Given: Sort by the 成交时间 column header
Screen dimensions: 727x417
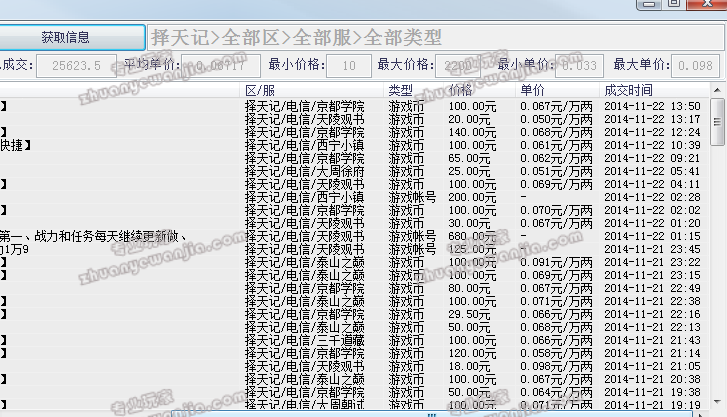Looking at the screenshot, I should [x=655, y=90].
